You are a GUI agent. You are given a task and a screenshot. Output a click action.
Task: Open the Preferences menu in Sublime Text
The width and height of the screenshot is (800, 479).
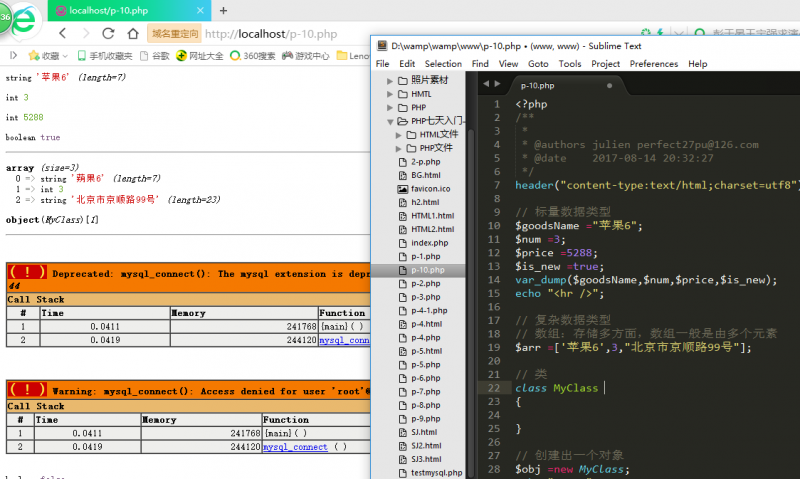point(653,64)
